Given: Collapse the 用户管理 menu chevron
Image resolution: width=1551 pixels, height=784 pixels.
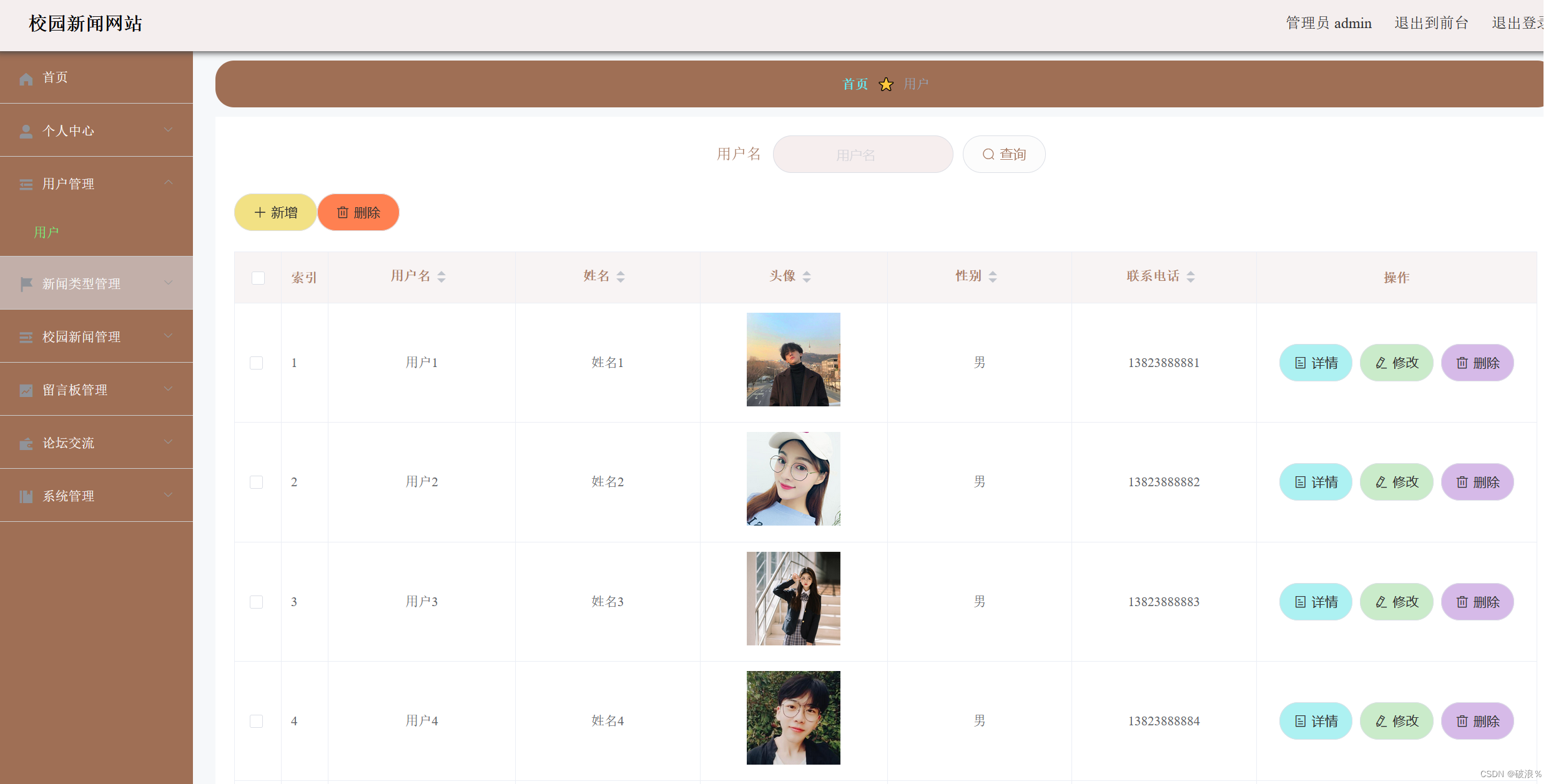Looking at the screenshot, I should 168,182.
